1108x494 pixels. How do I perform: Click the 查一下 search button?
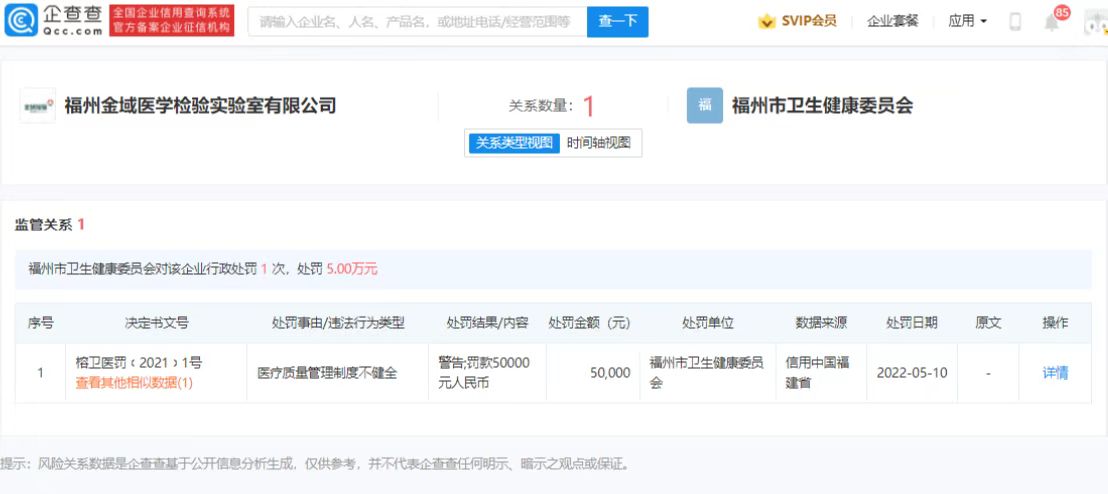click(618, 22)
